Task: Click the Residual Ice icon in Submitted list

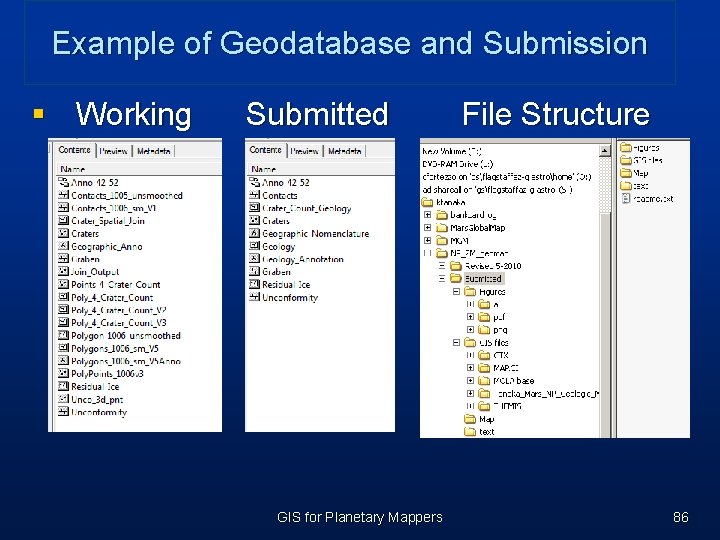Action: (x=254, y=284)
